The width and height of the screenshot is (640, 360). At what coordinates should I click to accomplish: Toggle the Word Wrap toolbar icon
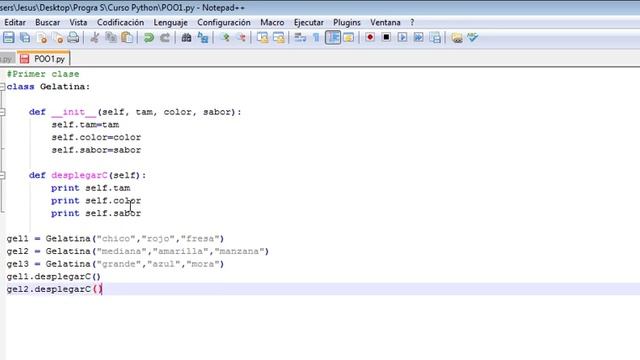[300, 38]
